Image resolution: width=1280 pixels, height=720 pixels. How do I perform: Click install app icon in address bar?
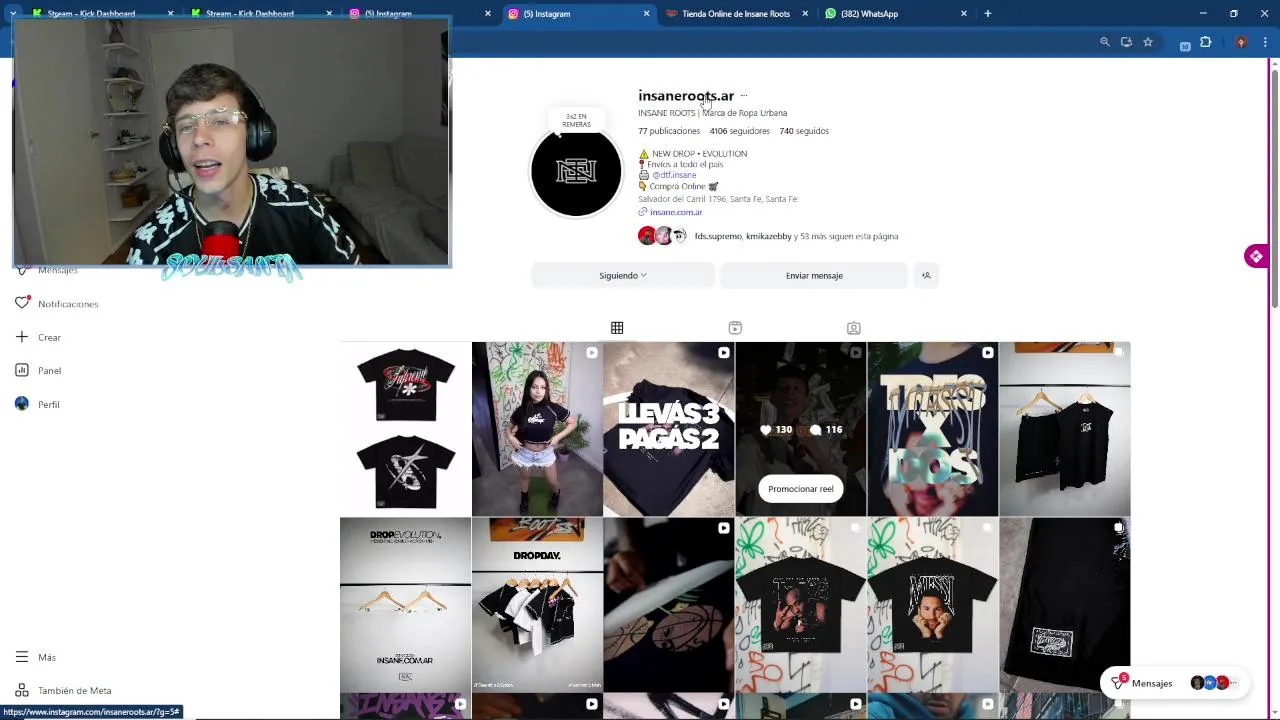[x=1126, y=42]
